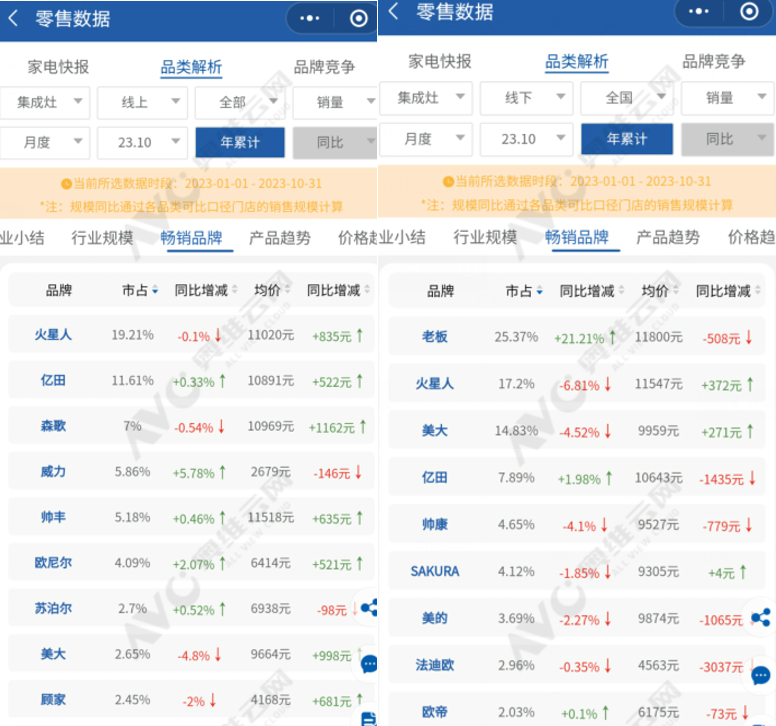776x726 pixels.
Task: Open 行业规模 sub-tab in left panel
Action: 102,238
